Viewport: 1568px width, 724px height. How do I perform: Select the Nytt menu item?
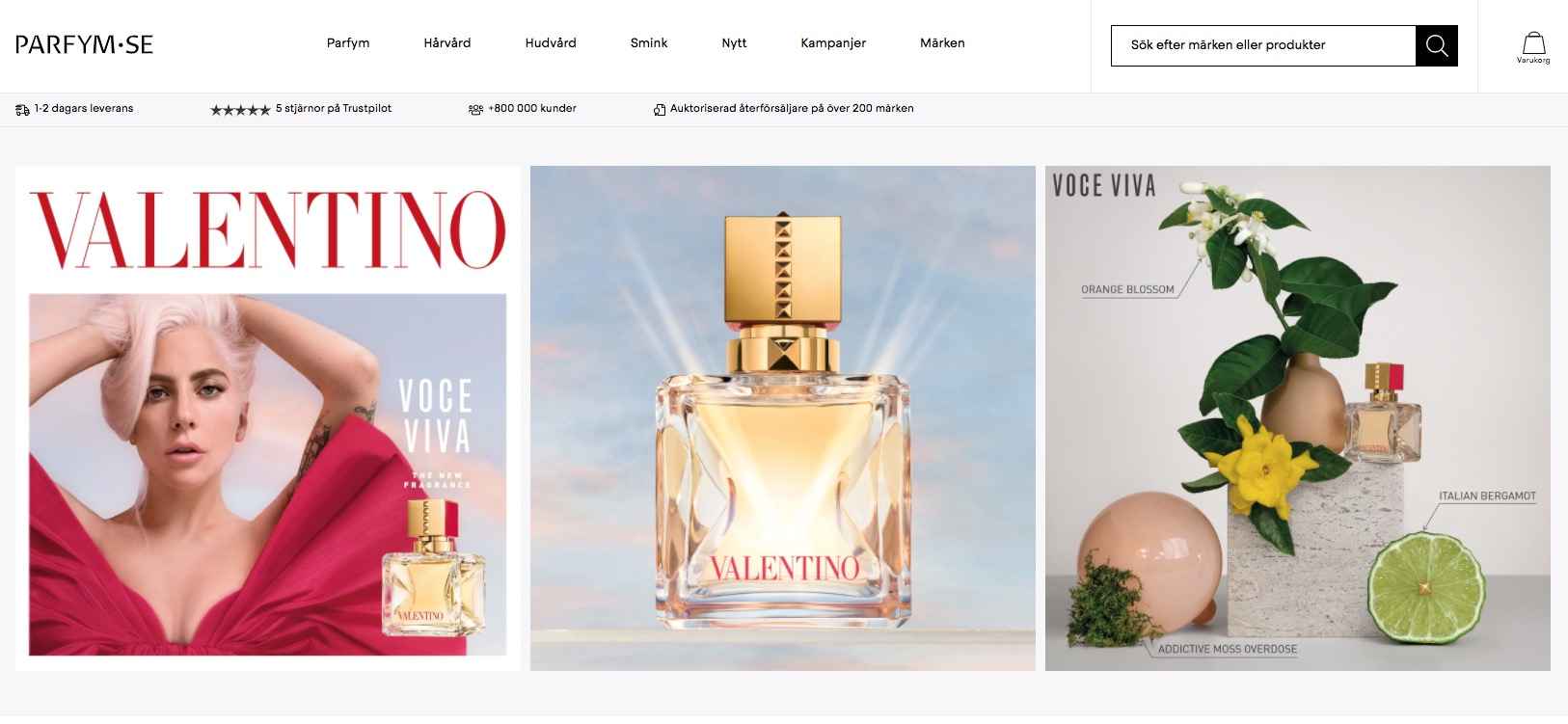click(734, 43)
